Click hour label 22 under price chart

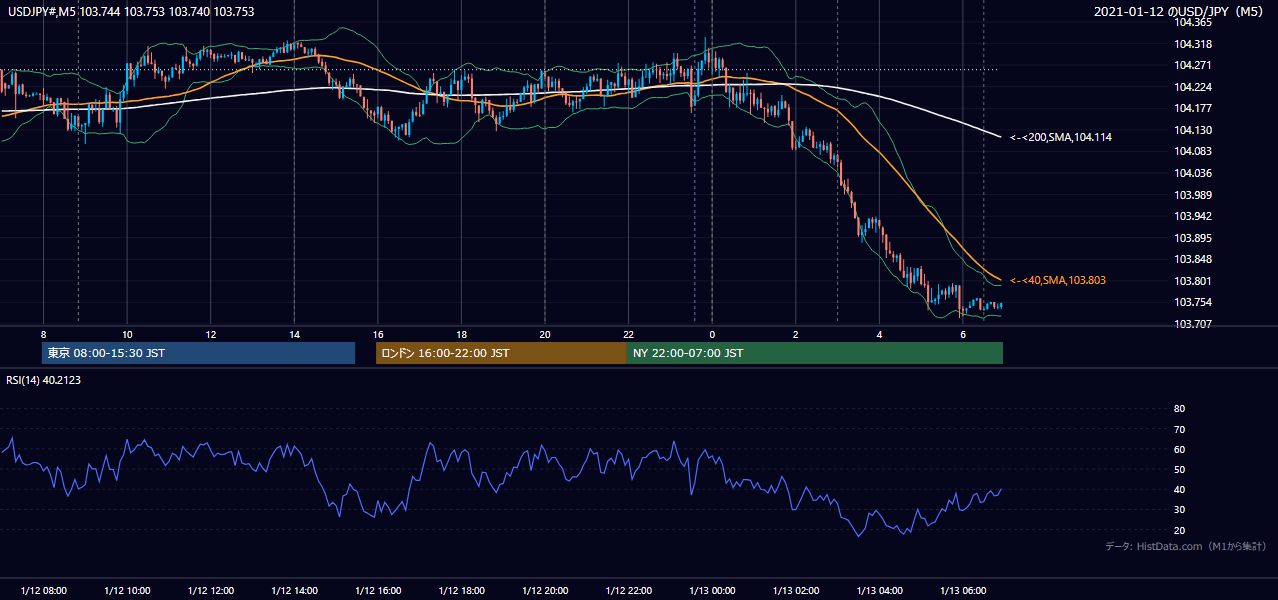[x=628, y=334]
